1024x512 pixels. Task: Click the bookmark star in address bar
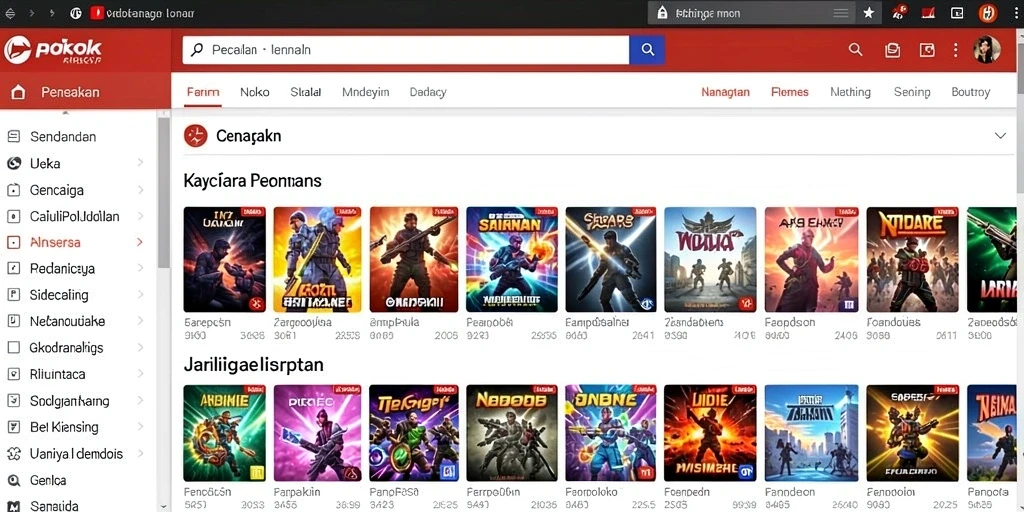(869, 12)
